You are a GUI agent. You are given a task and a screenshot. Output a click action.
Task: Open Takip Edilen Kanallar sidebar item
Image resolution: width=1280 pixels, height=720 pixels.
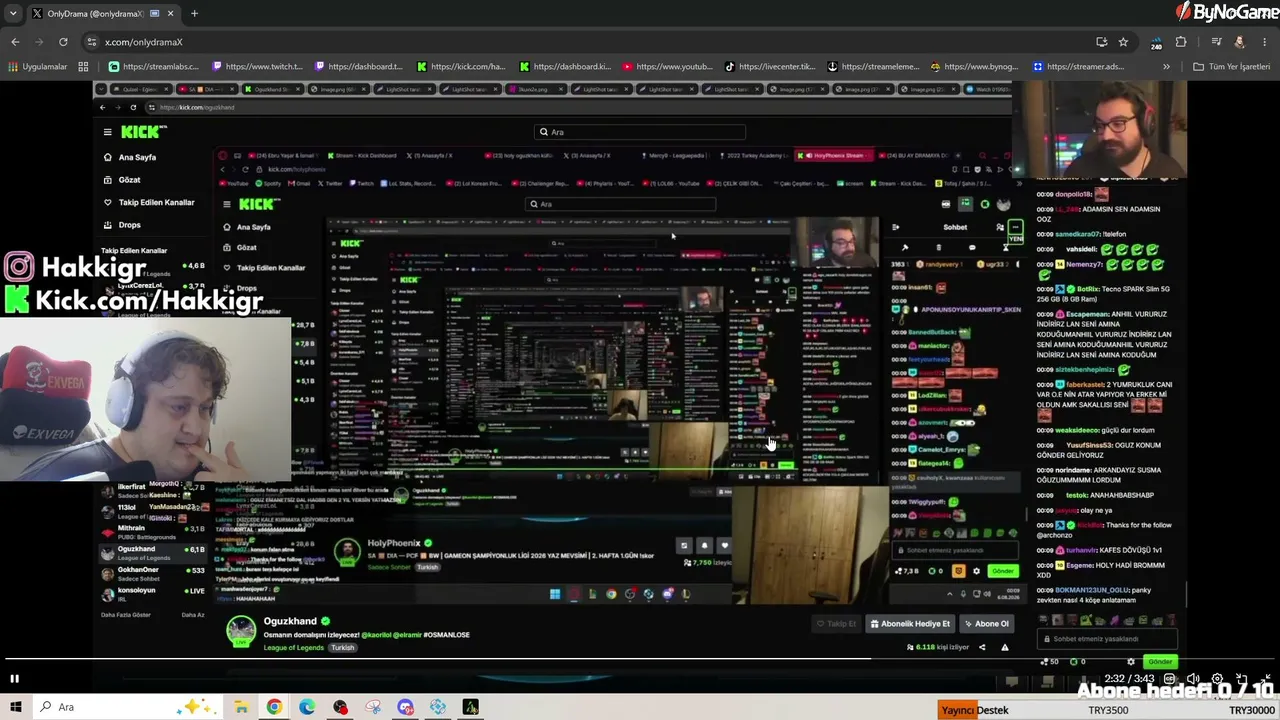pos(149,202)
